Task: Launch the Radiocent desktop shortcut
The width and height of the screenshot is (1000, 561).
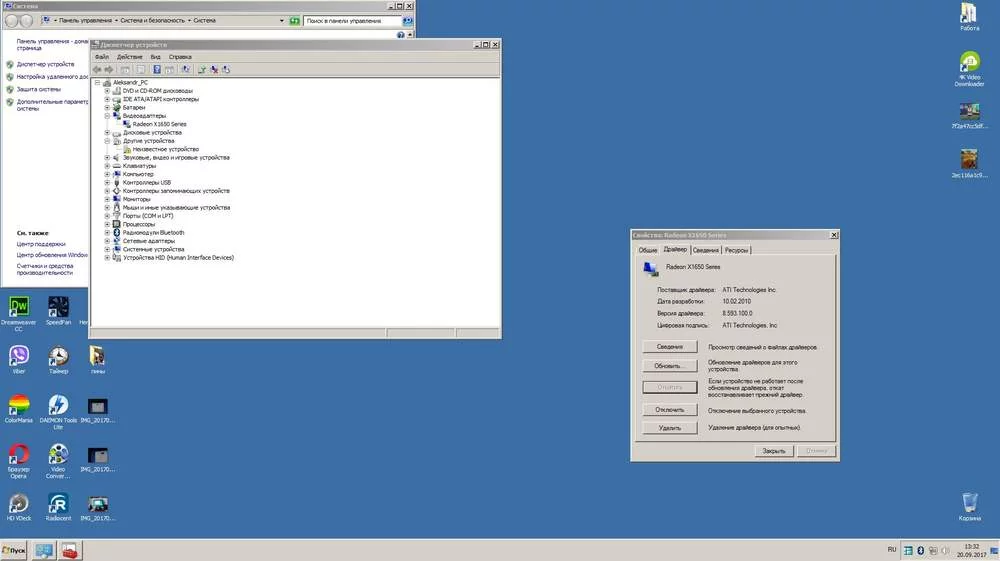Action: 58,507
